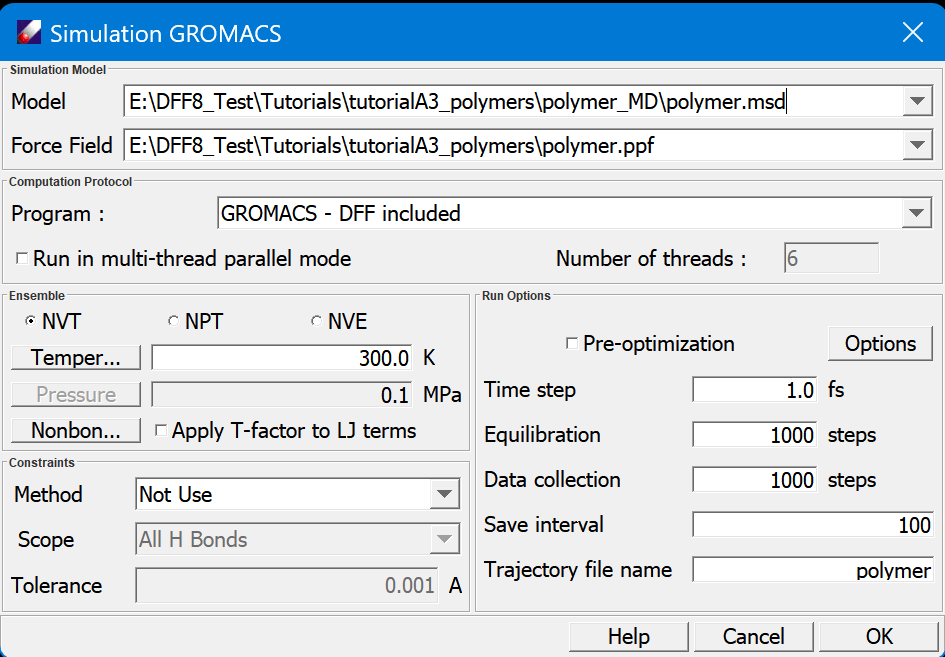Click the disabled Pressure button

[76, 394]
